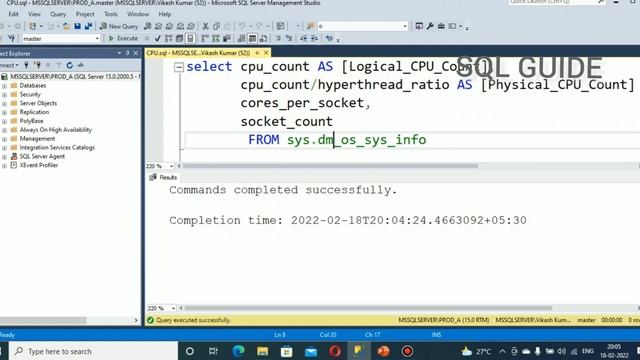Toggle Results to File icon

[x=264, y=38]
